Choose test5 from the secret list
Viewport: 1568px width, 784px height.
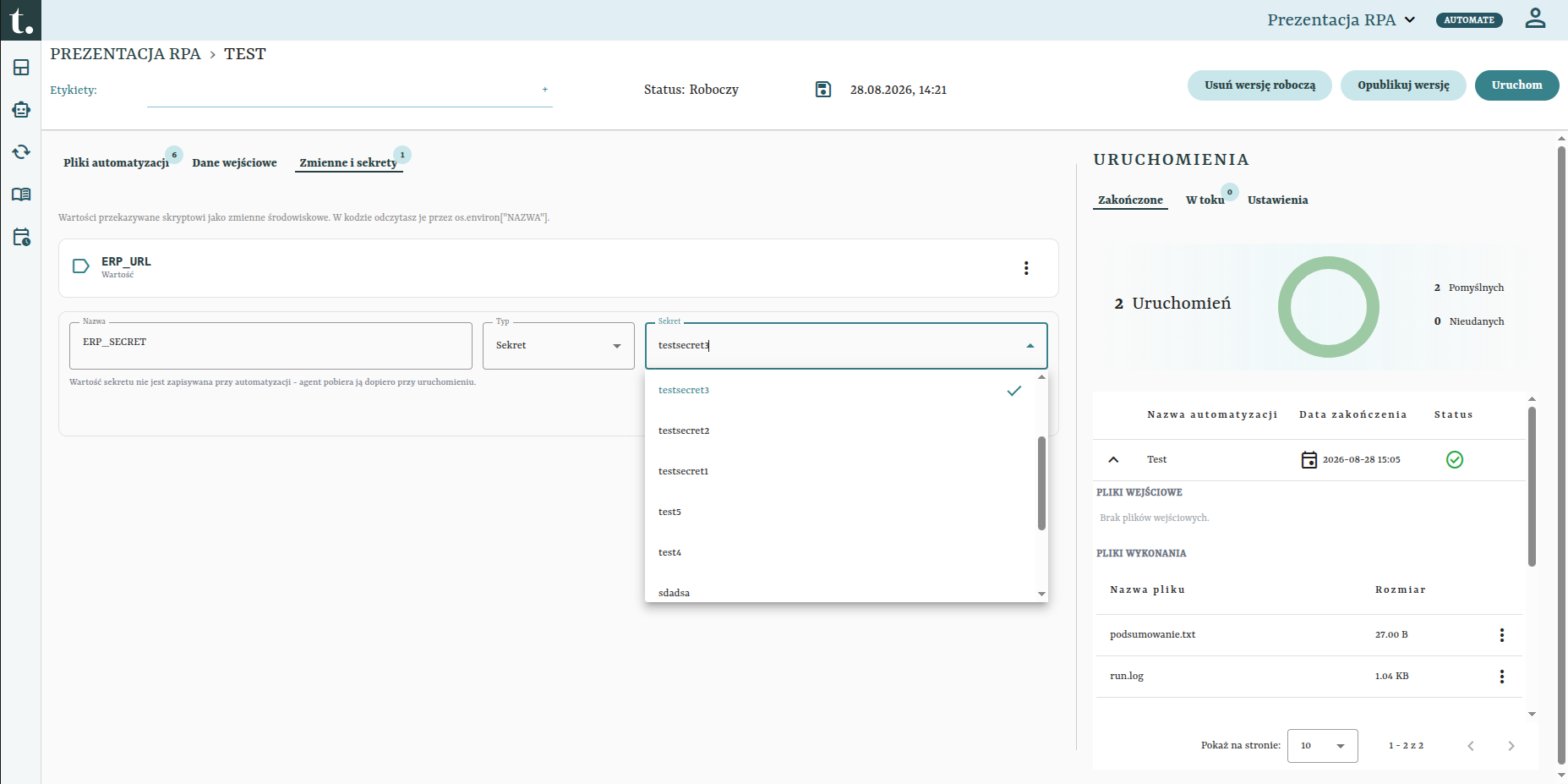point(840,513)
